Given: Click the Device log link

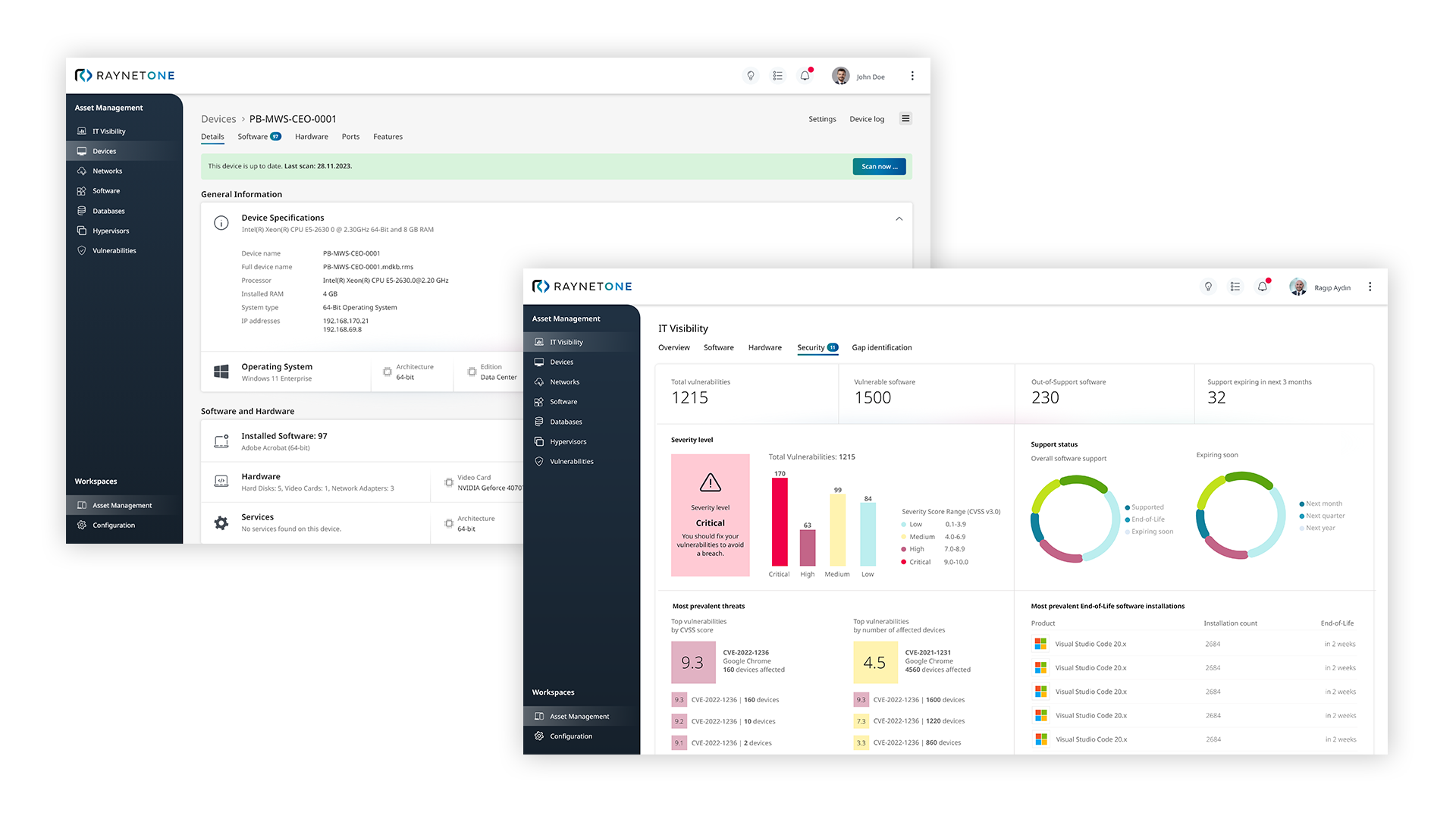Looking at the screenshot, I should pyautogui.click(x=866, y=119).
